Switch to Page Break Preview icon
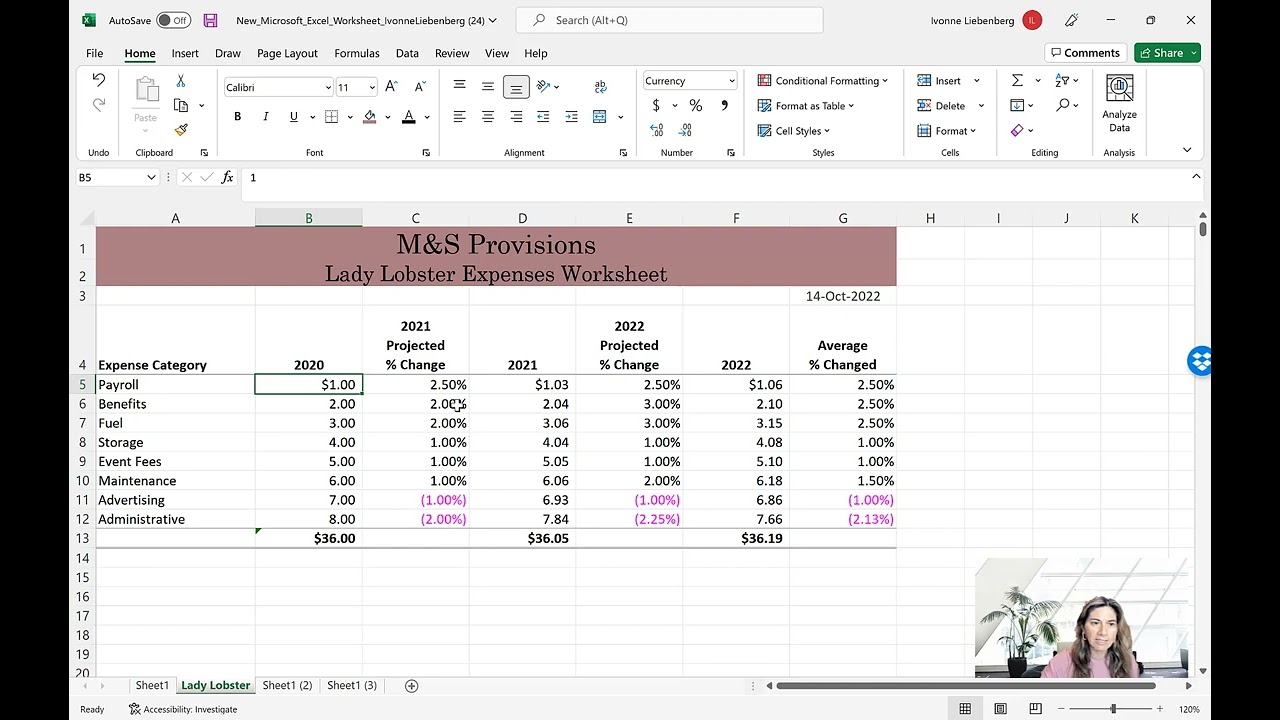This screenshot has height=720, width=1280. [x=1035, y=709]
